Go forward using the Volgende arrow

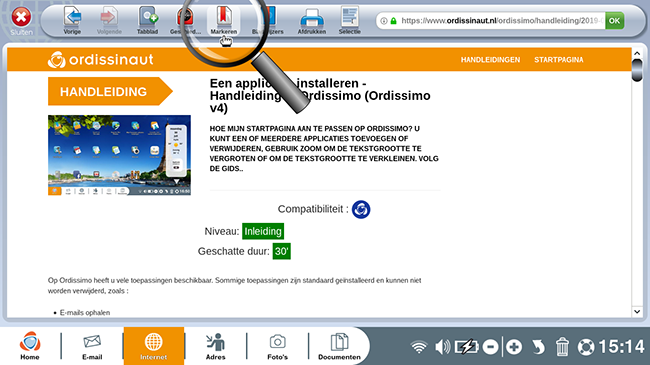pos(109,20)
